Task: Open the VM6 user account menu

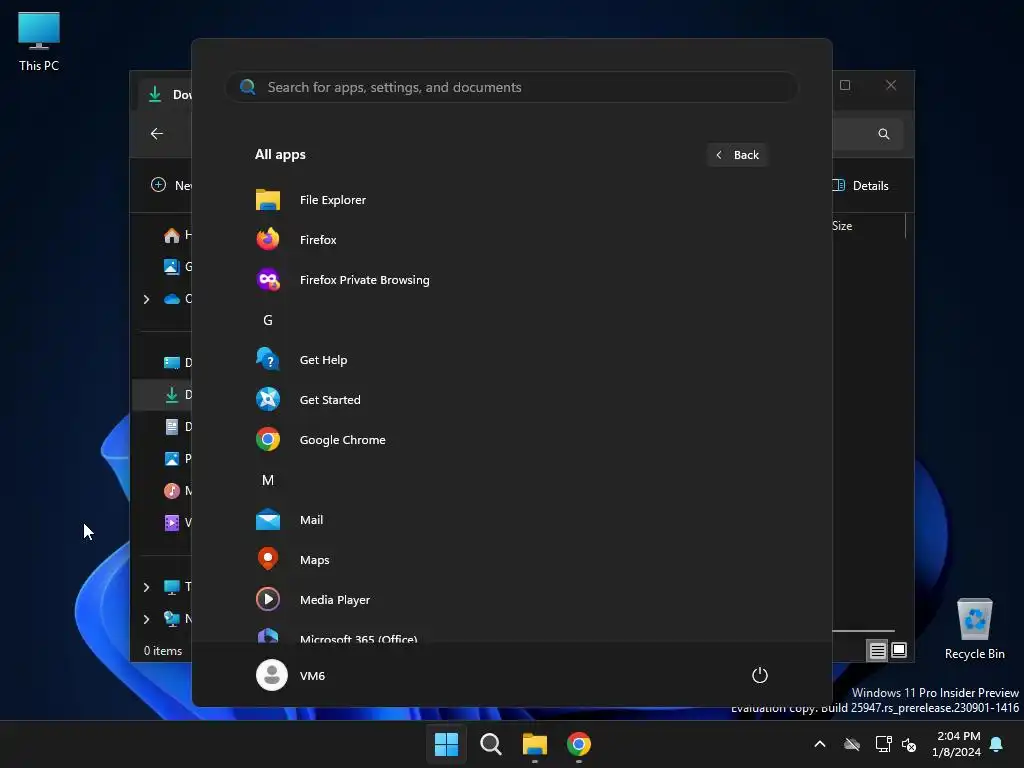Action: pyautogui.click(x=291, y=675)
